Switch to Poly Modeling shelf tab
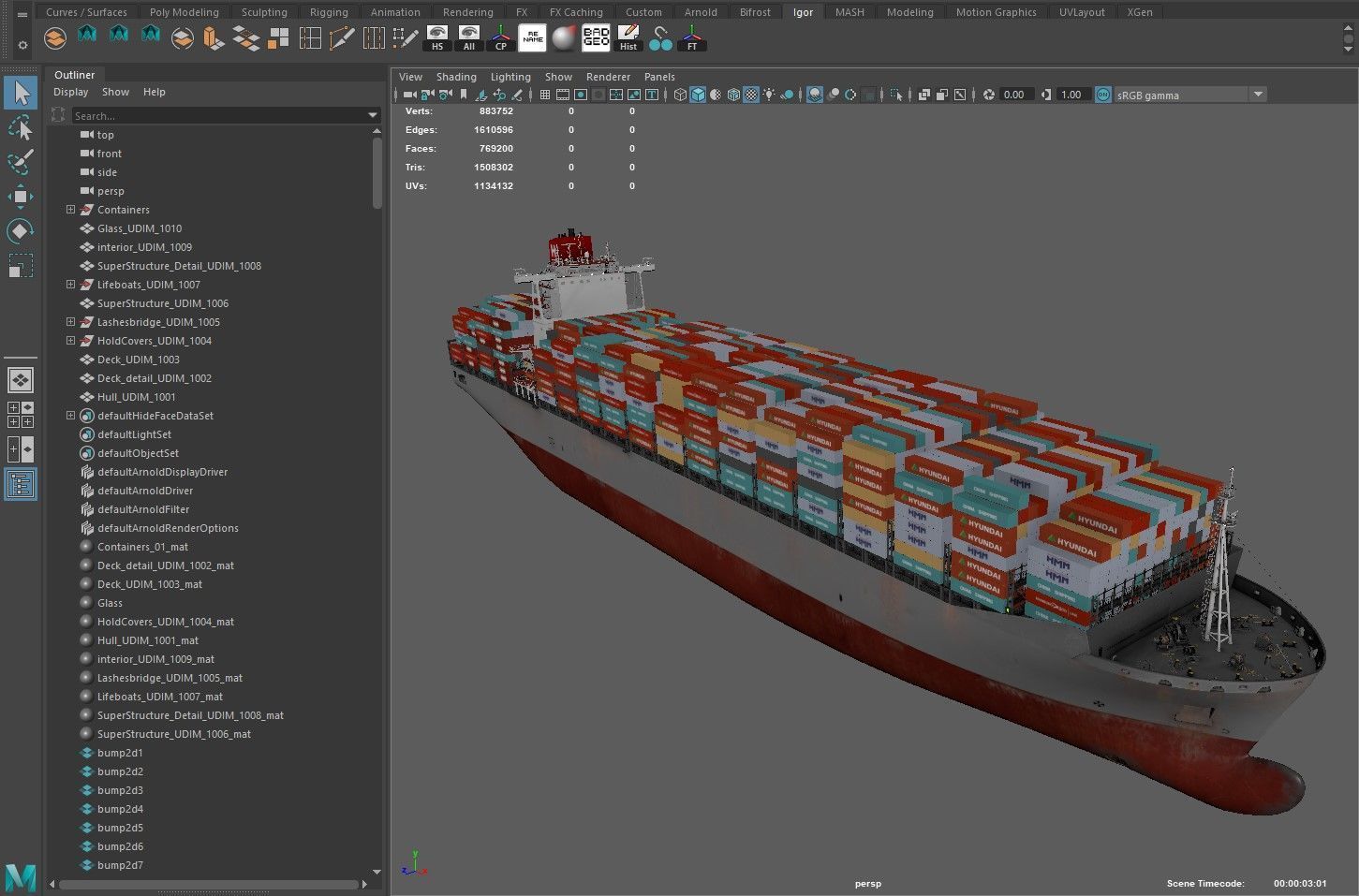 (184, 12)
